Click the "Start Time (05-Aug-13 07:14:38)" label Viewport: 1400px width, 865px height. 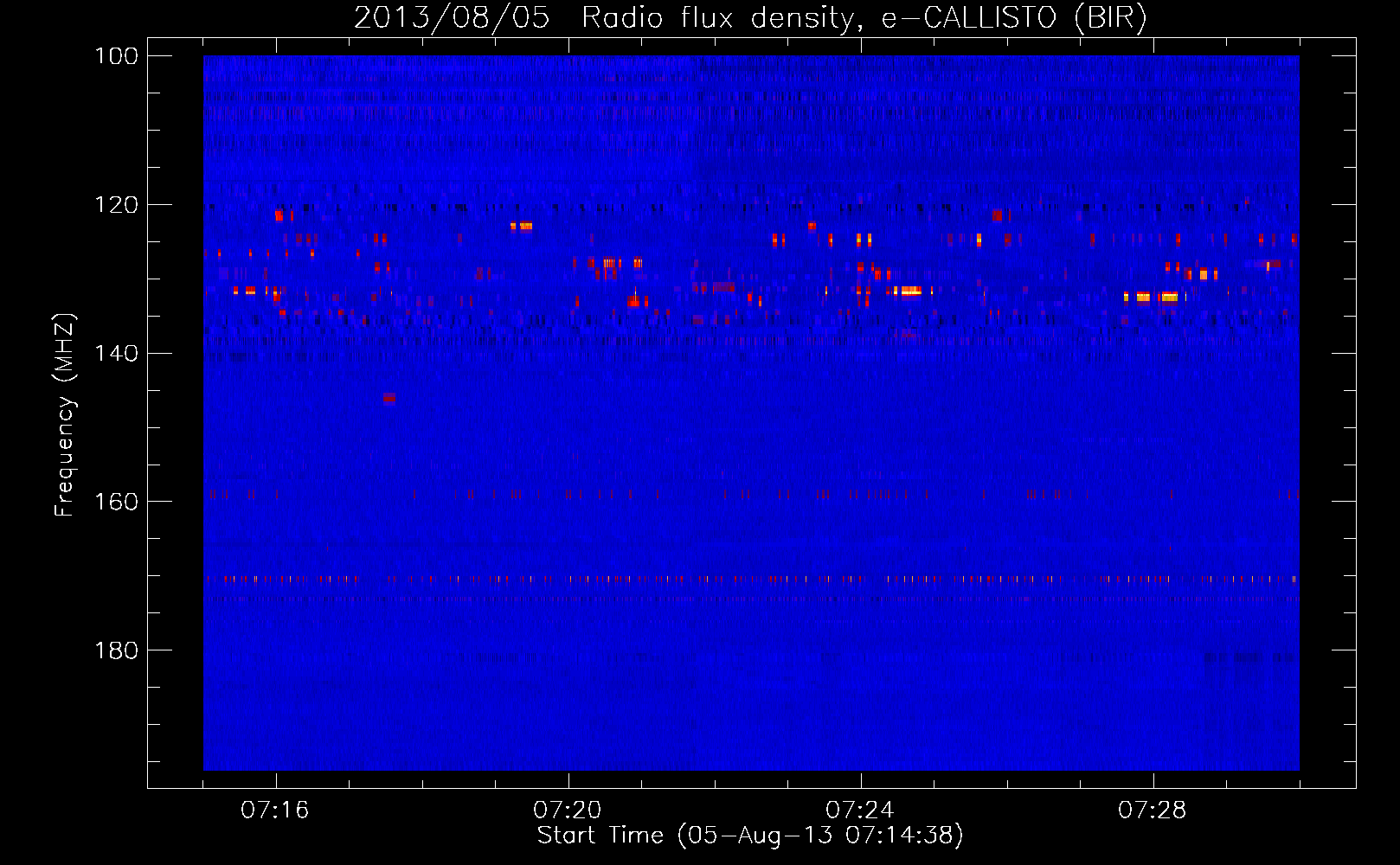[750, 836]
